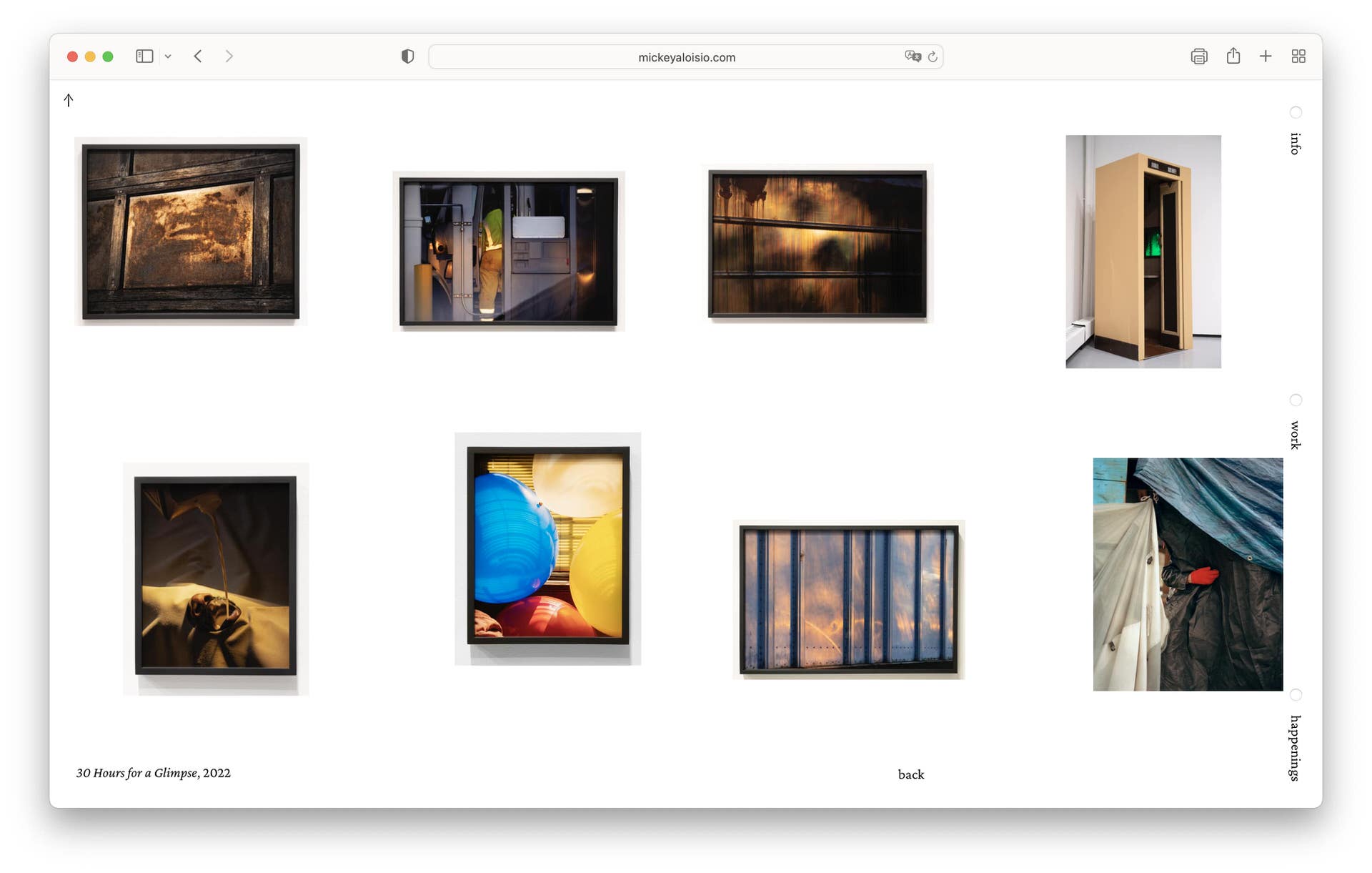The height and width of the screenshot is (873, 1372).
Task: Go back with the browser back arrow
Action: tap(198, 56)
